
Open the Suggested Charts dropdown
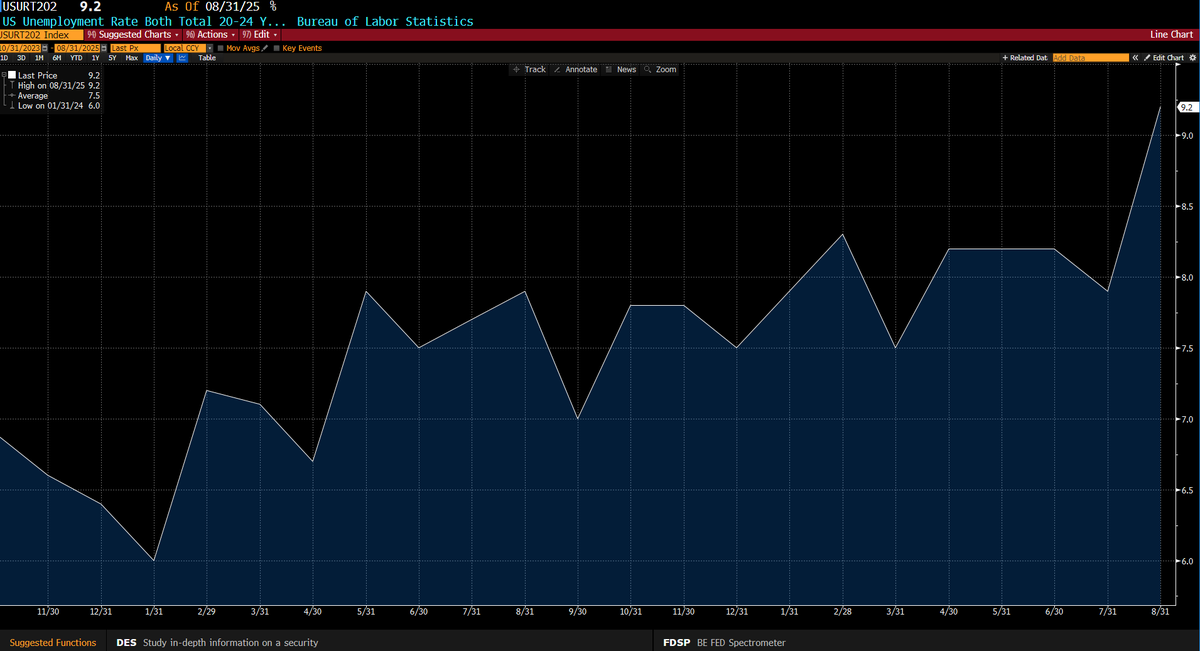[x=133, y=34]
